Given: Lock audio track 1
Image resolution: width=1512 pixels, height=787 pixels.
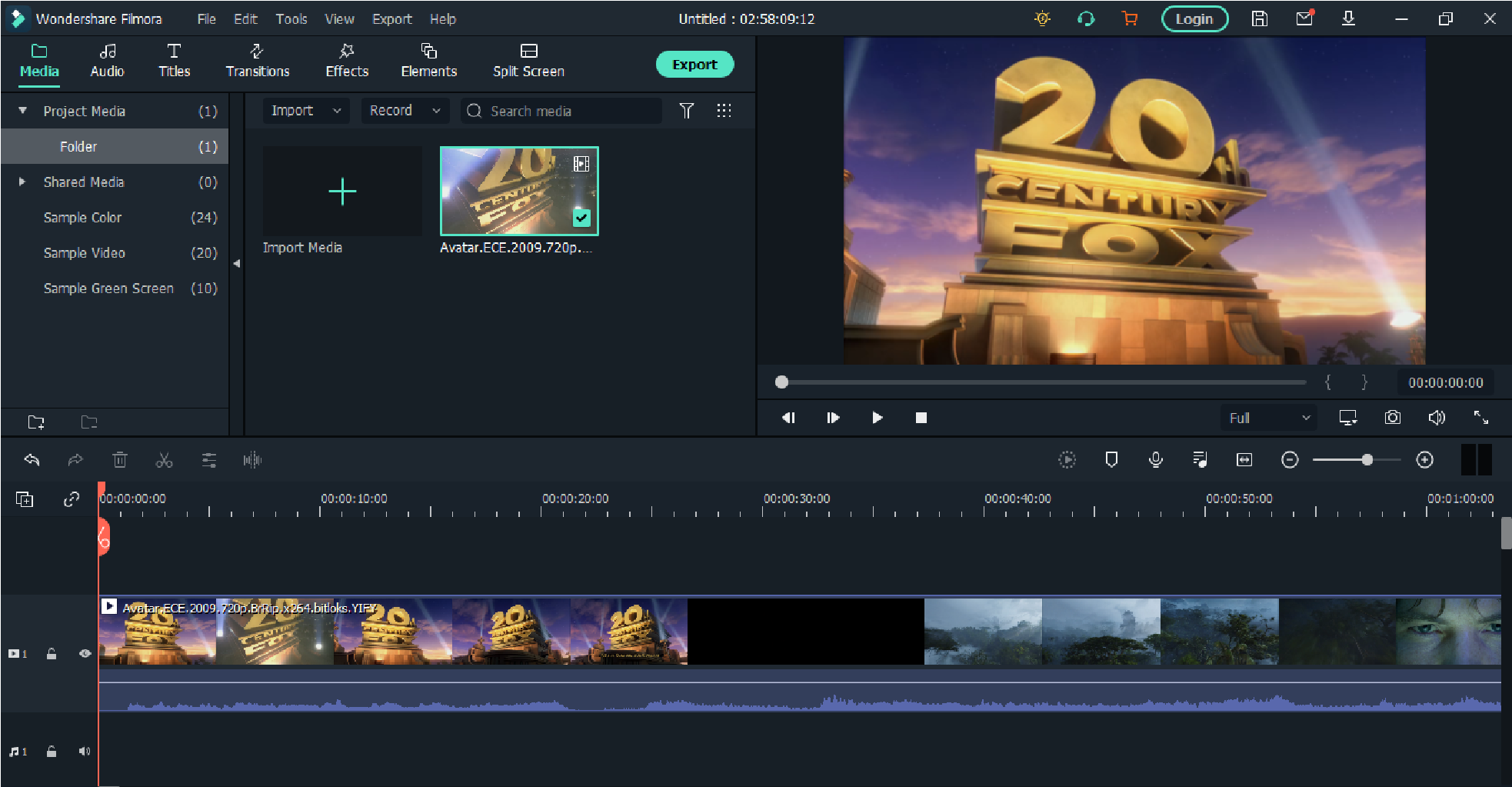Looking at the screenshot, I should [x=52, y=752].
